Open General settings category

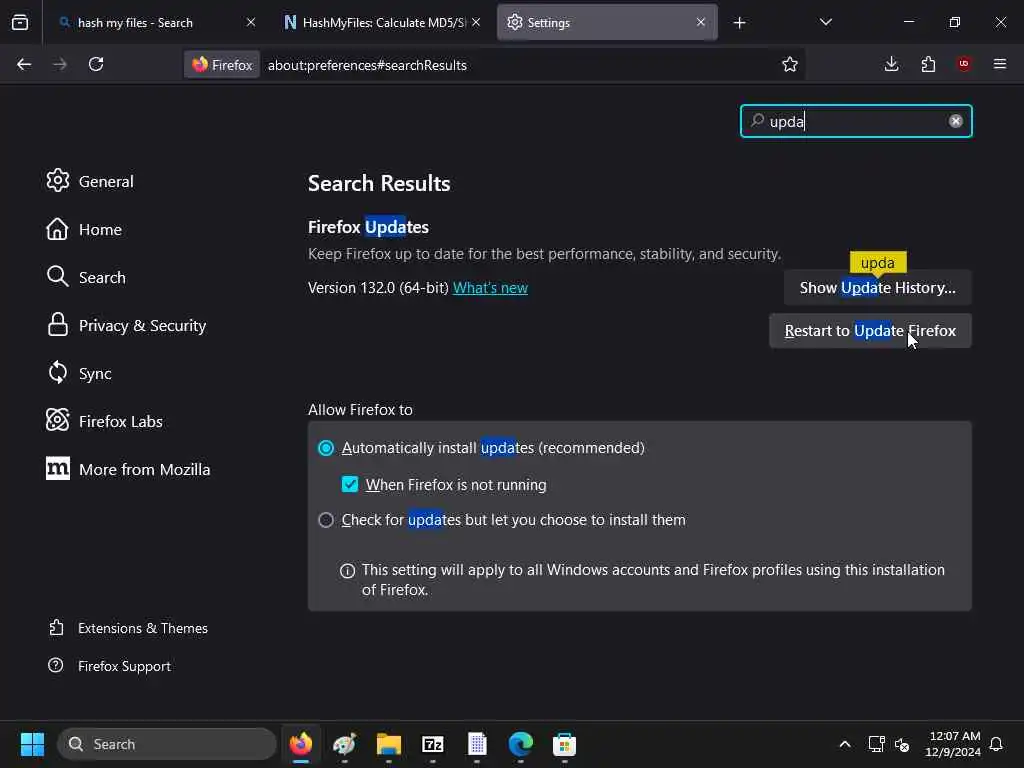tap(90, 181)
